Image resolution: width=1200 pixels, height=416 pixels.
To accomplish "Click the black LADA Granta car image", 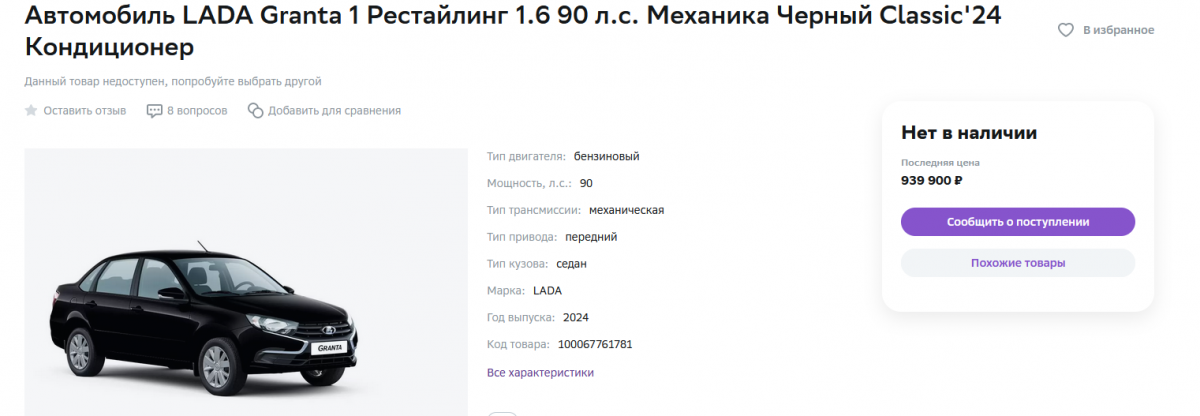I will click(x=205, y=310).
